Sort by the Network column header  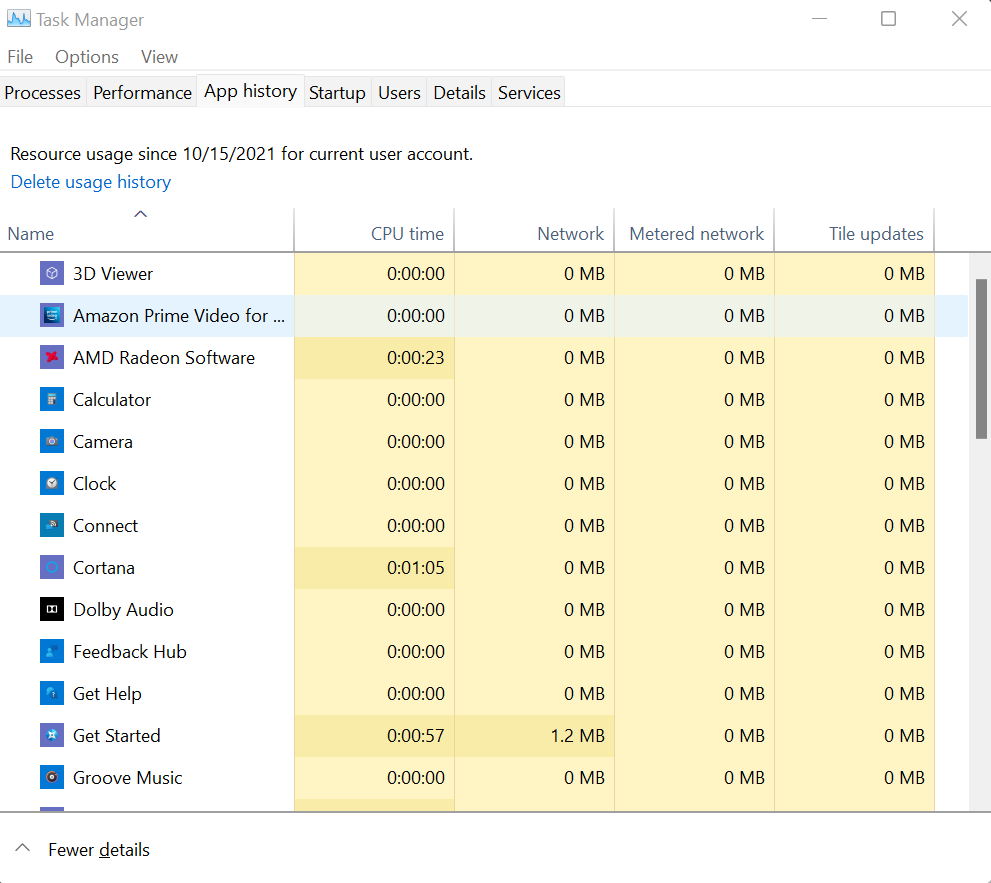pos(534,230)
